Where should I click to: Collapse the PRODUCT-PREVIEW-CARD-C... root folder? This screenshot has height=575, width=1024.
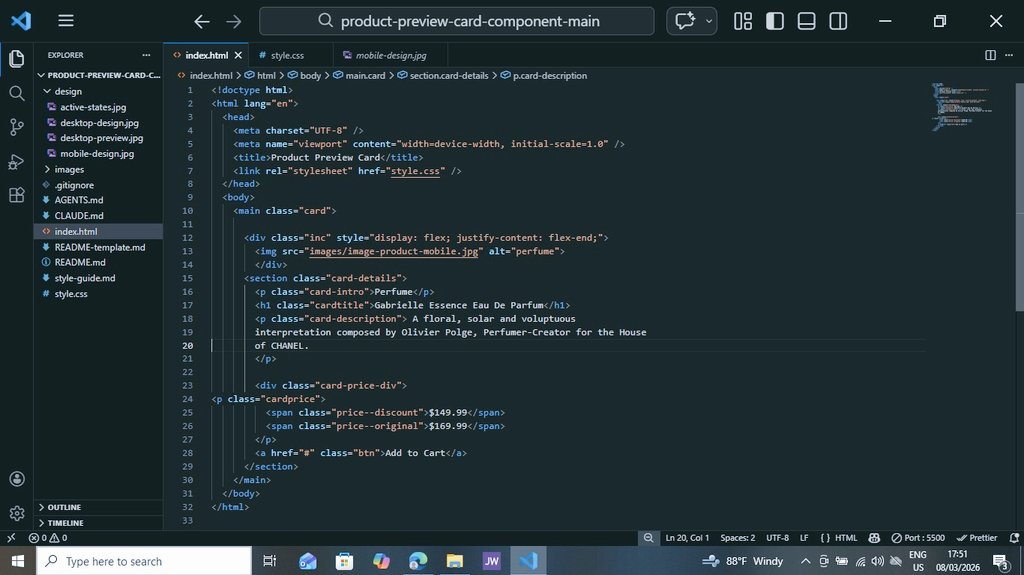98,75
